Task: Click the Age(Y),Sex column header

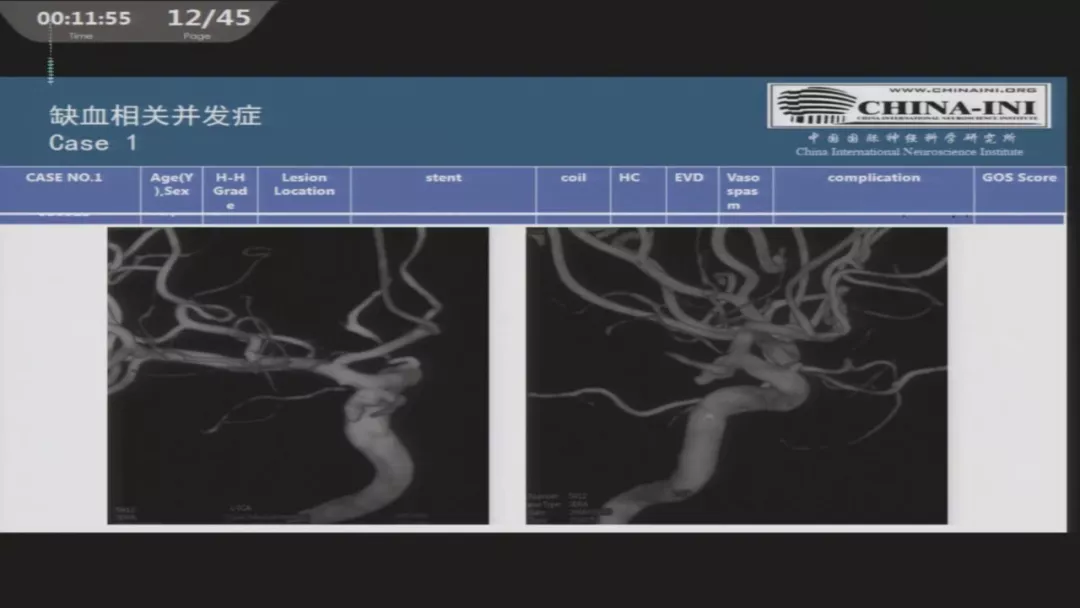Action: pos(171,184)
